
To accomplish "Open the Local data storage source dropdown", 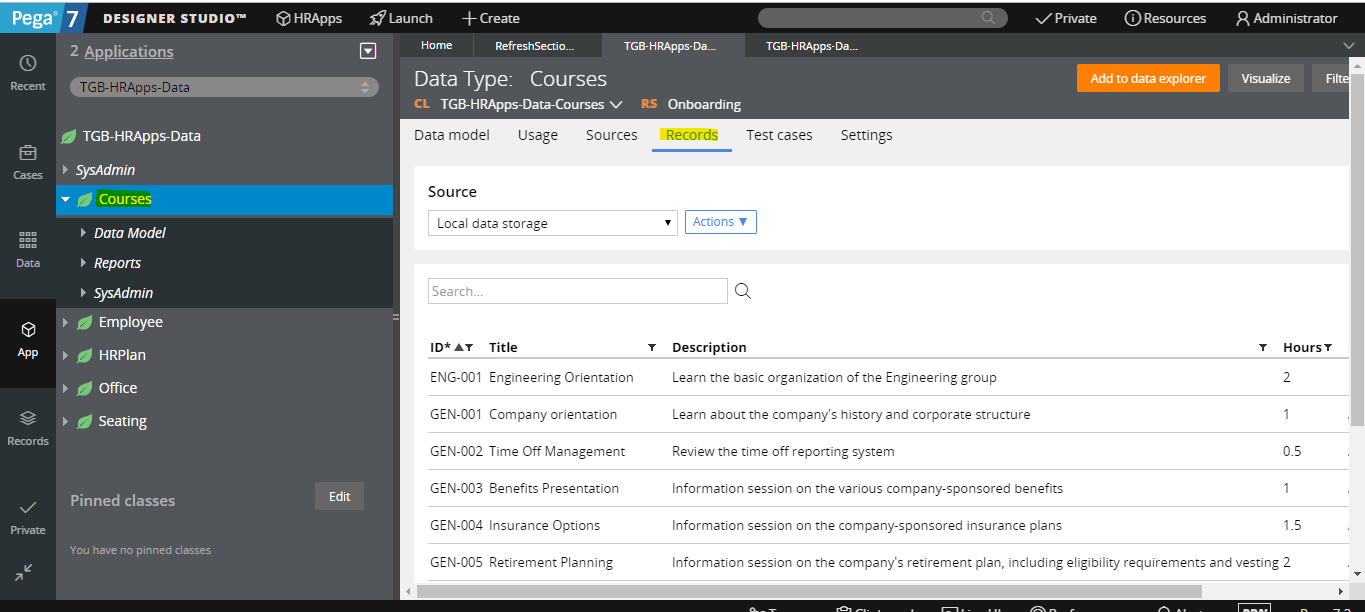I will (x=553, y=222).
